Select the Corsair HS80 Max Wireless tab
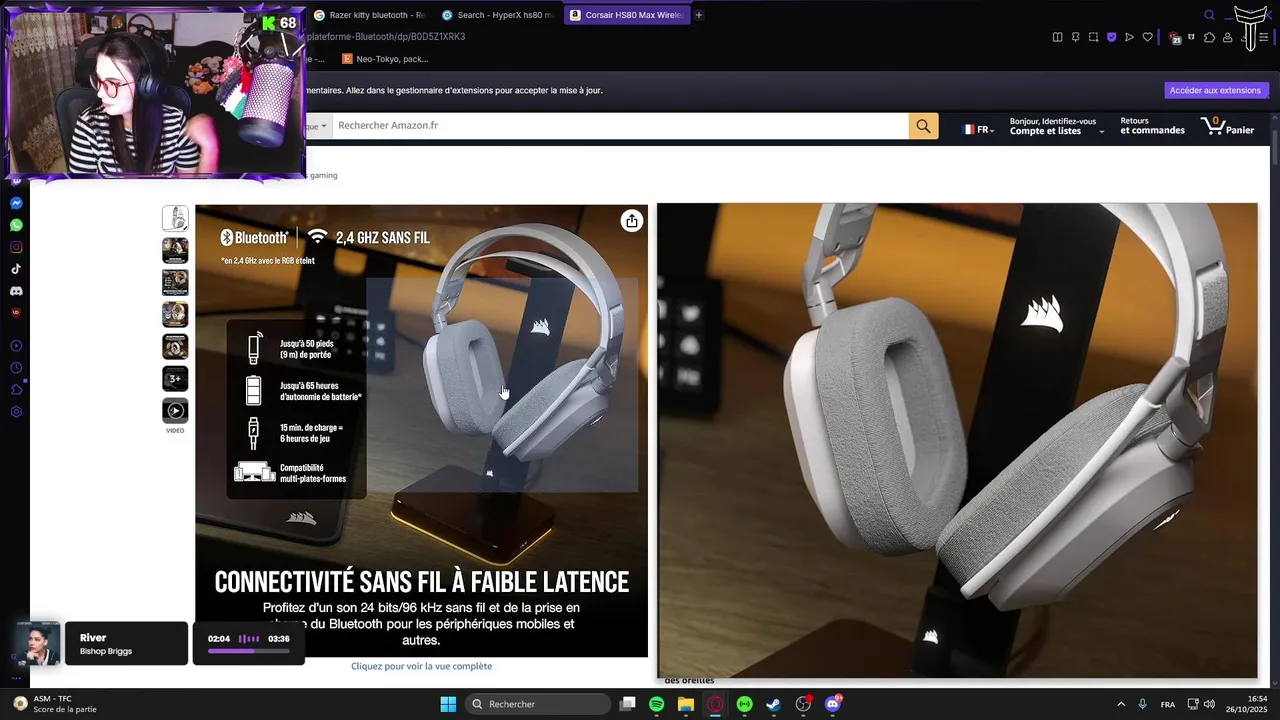Viewport: 1280px width, 720px height. coord(627,15)
